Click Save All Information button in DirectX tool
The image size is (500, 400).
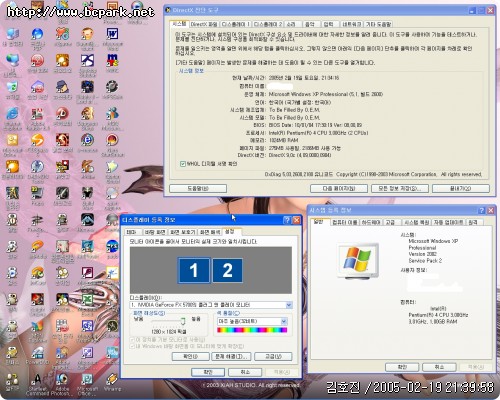400,188
